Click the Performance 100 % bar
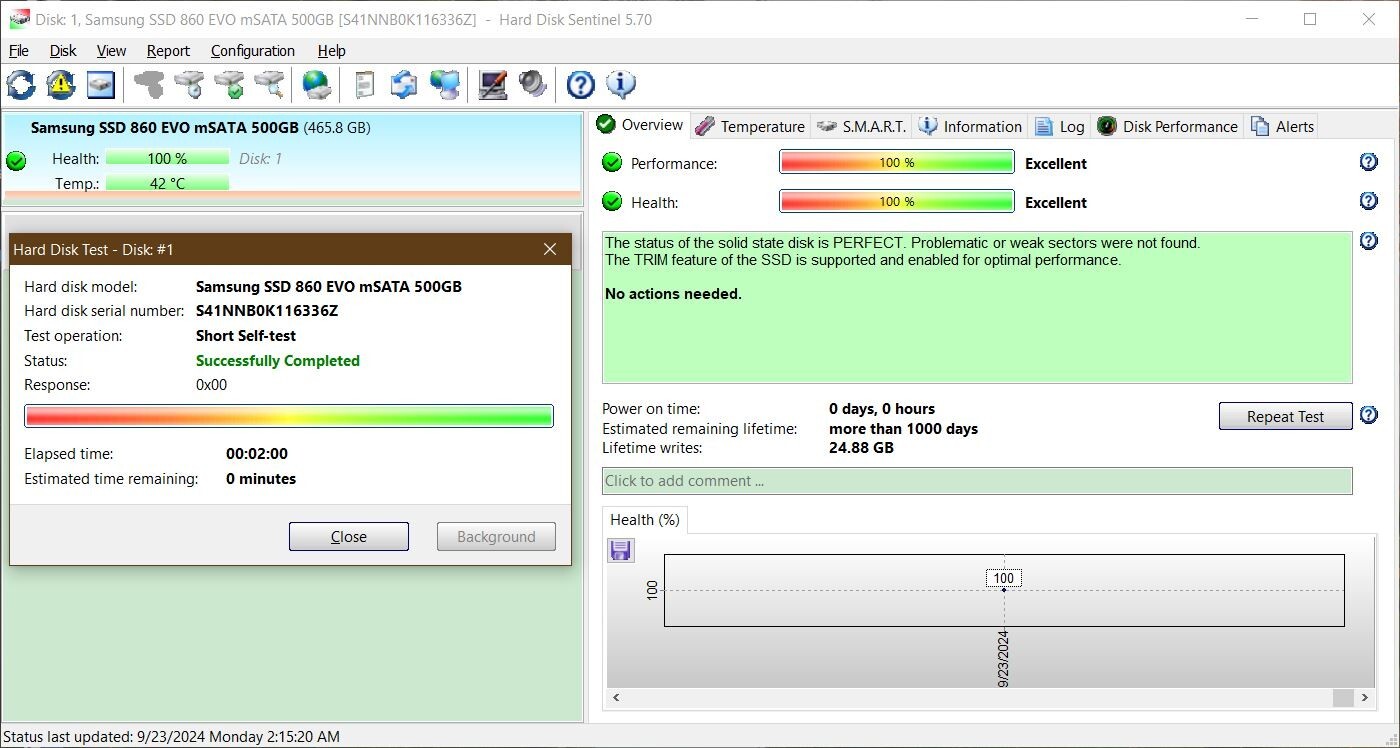The image size is (1400, 748). 897,162
